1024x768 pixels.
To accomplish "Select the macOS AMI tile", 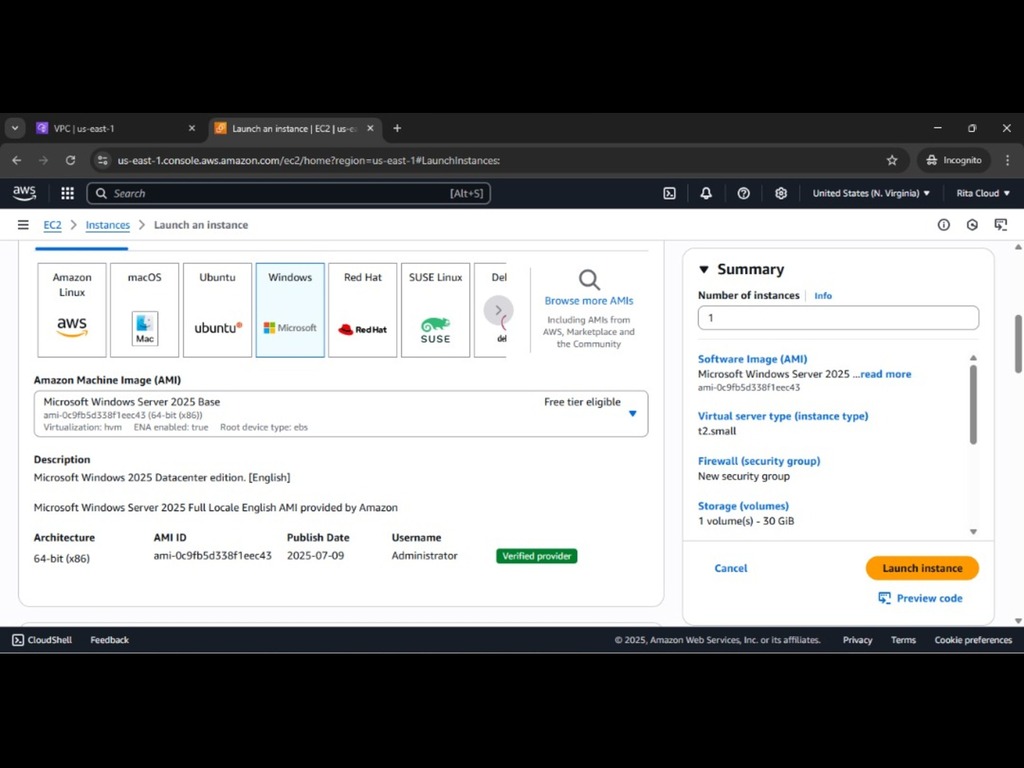I will 144,310.
